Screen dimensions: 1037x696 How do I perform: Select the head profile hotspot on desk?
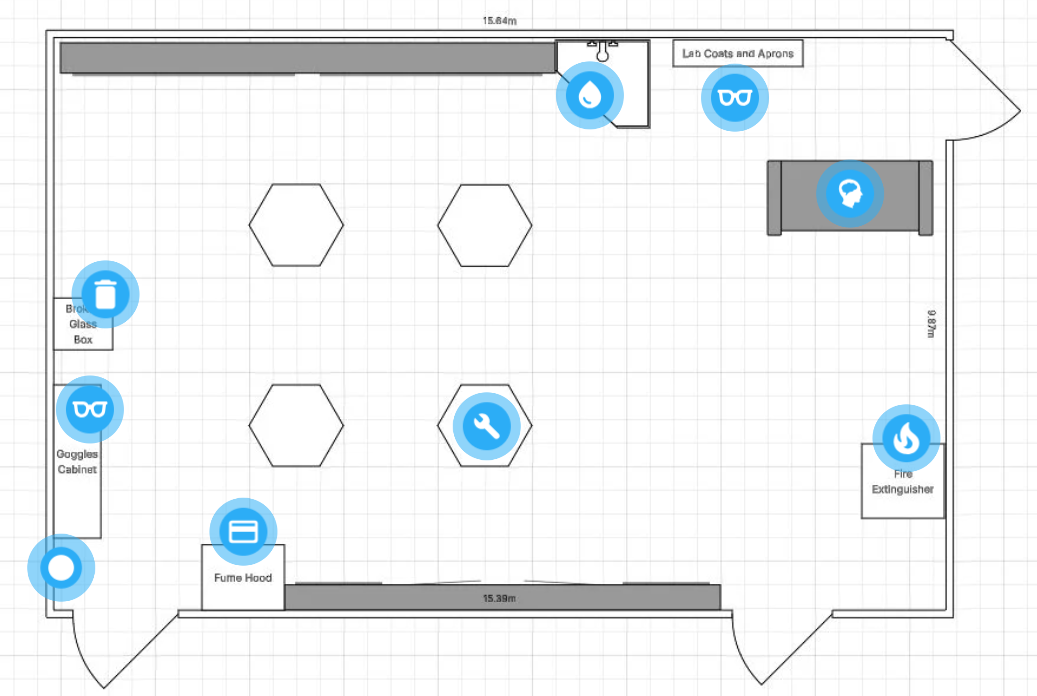(x=850, y=194)
